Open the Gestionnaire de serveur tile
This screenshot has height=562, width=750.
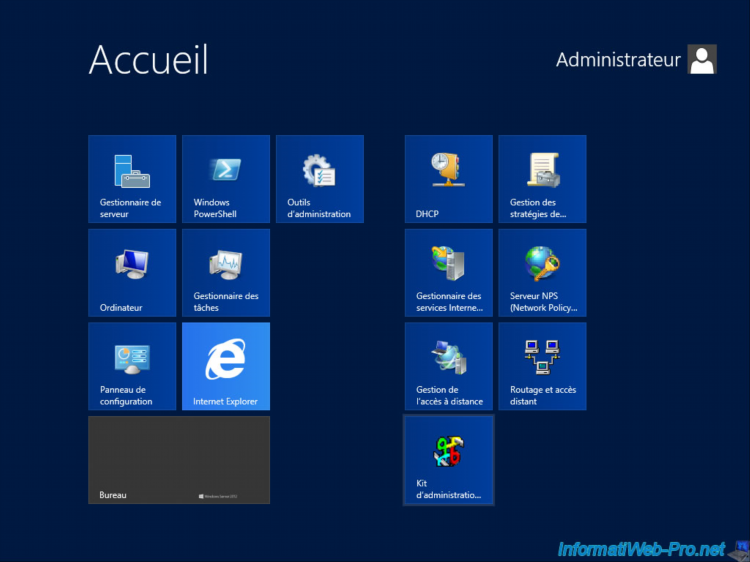(132, 179)
